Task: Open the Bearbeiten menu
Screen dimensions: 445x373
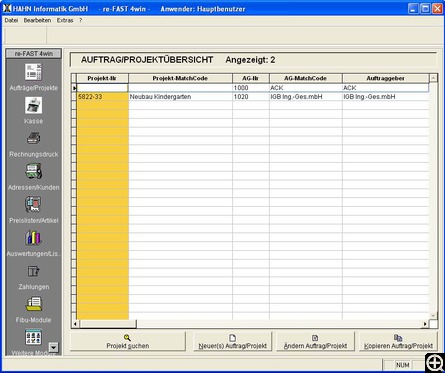Action: point(37,20)
